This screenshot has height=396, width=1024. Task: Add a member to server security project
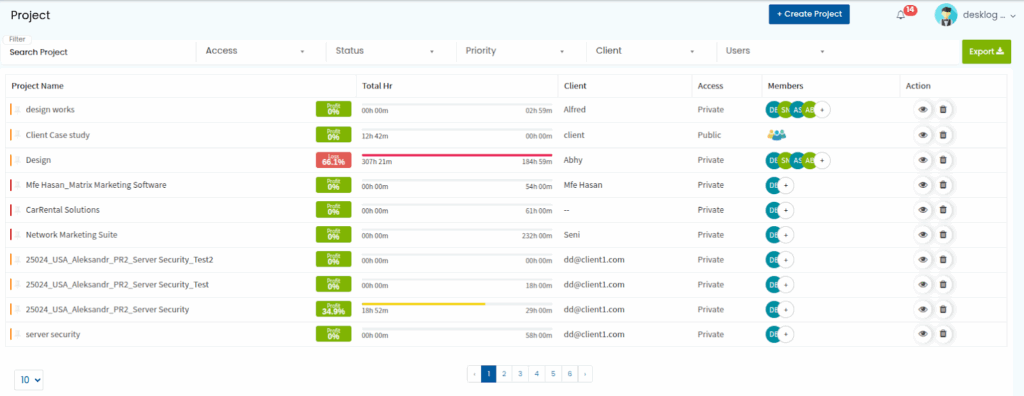click(786, 335)
